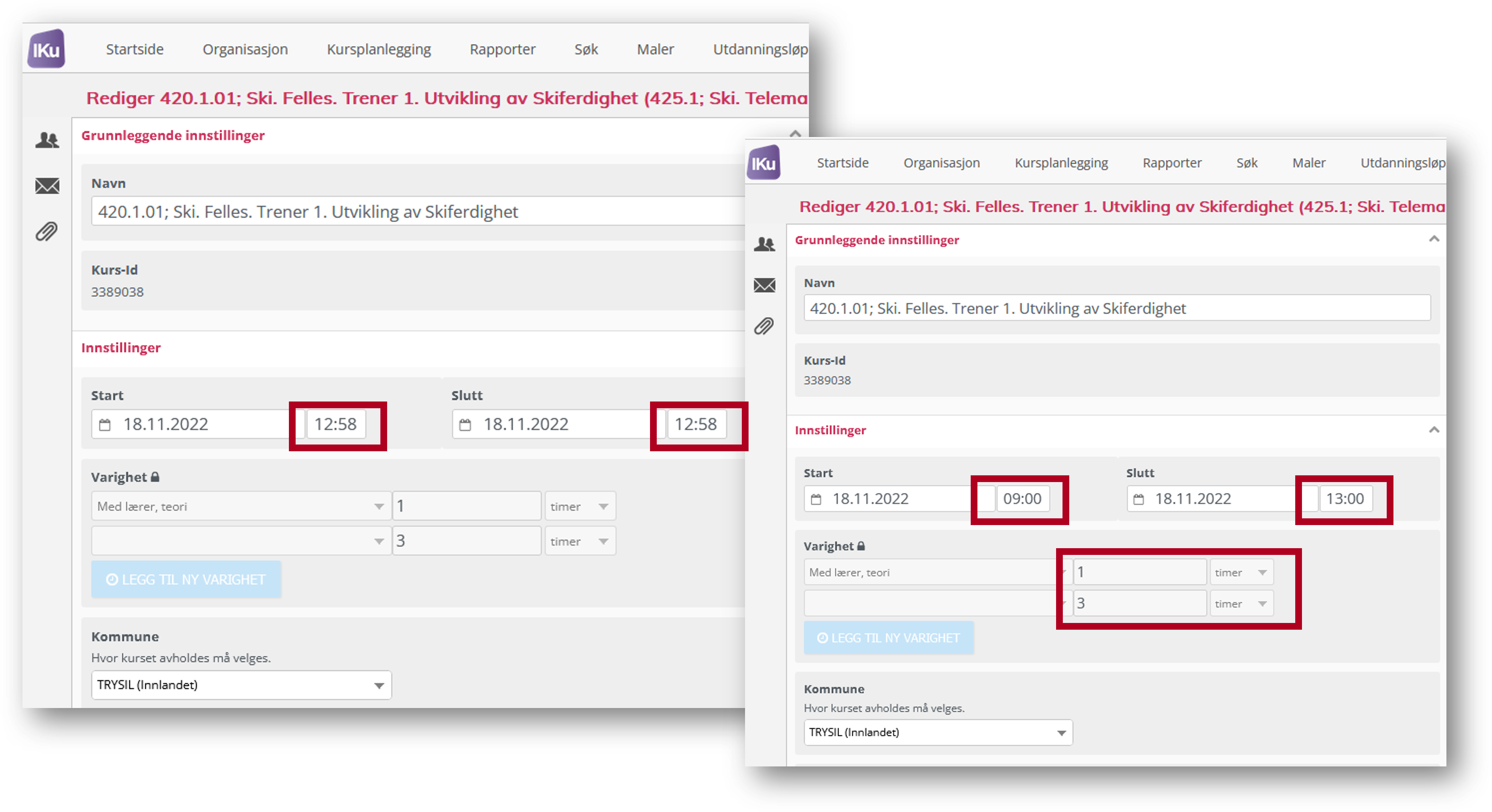
Task: Collapse Grunnleggende innstillinger section in front window
Action: [x=1434, y=238]
